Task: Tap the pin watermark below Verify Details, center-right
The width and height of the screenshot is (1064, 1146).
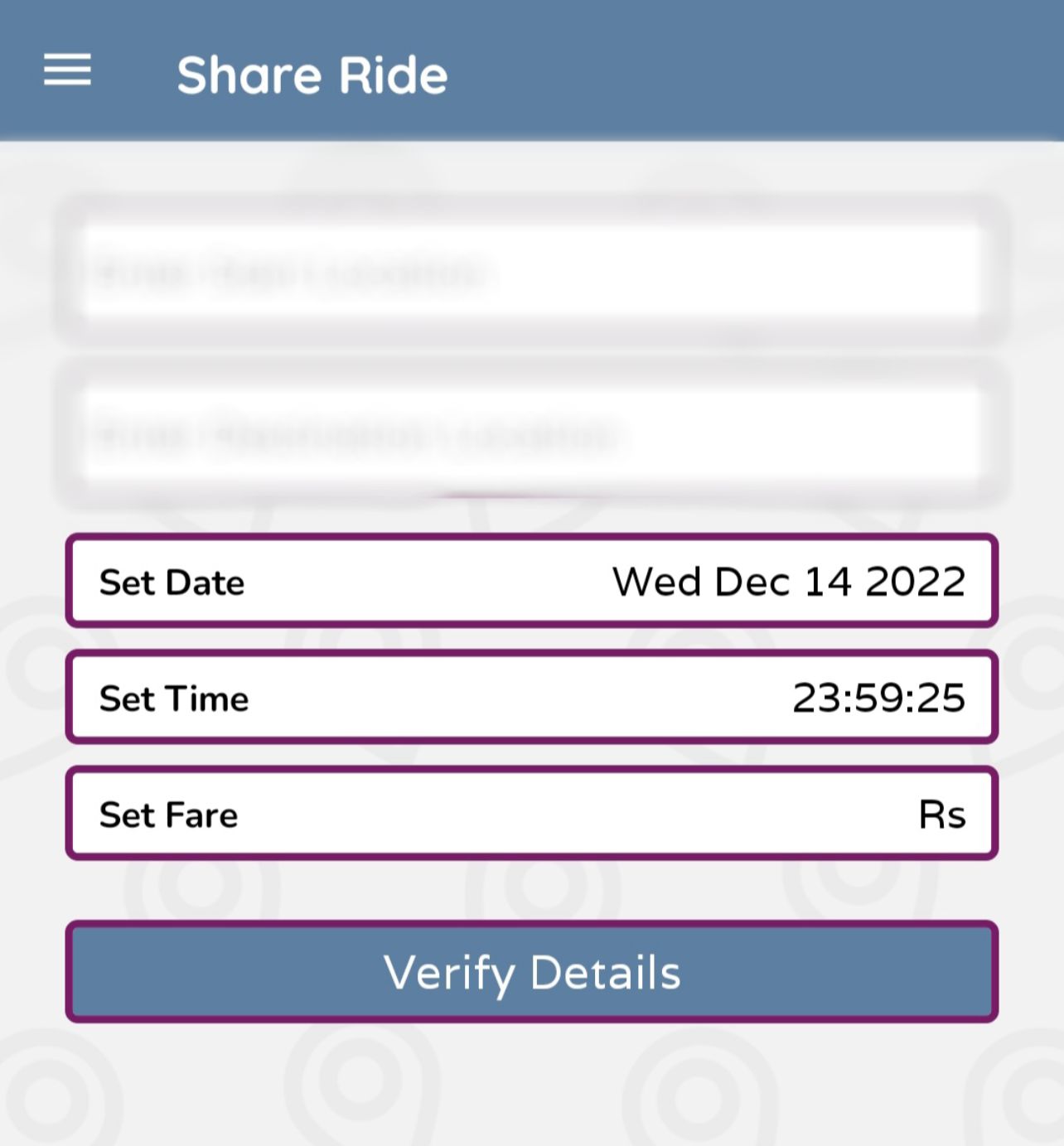Action: pos(700,1086)
